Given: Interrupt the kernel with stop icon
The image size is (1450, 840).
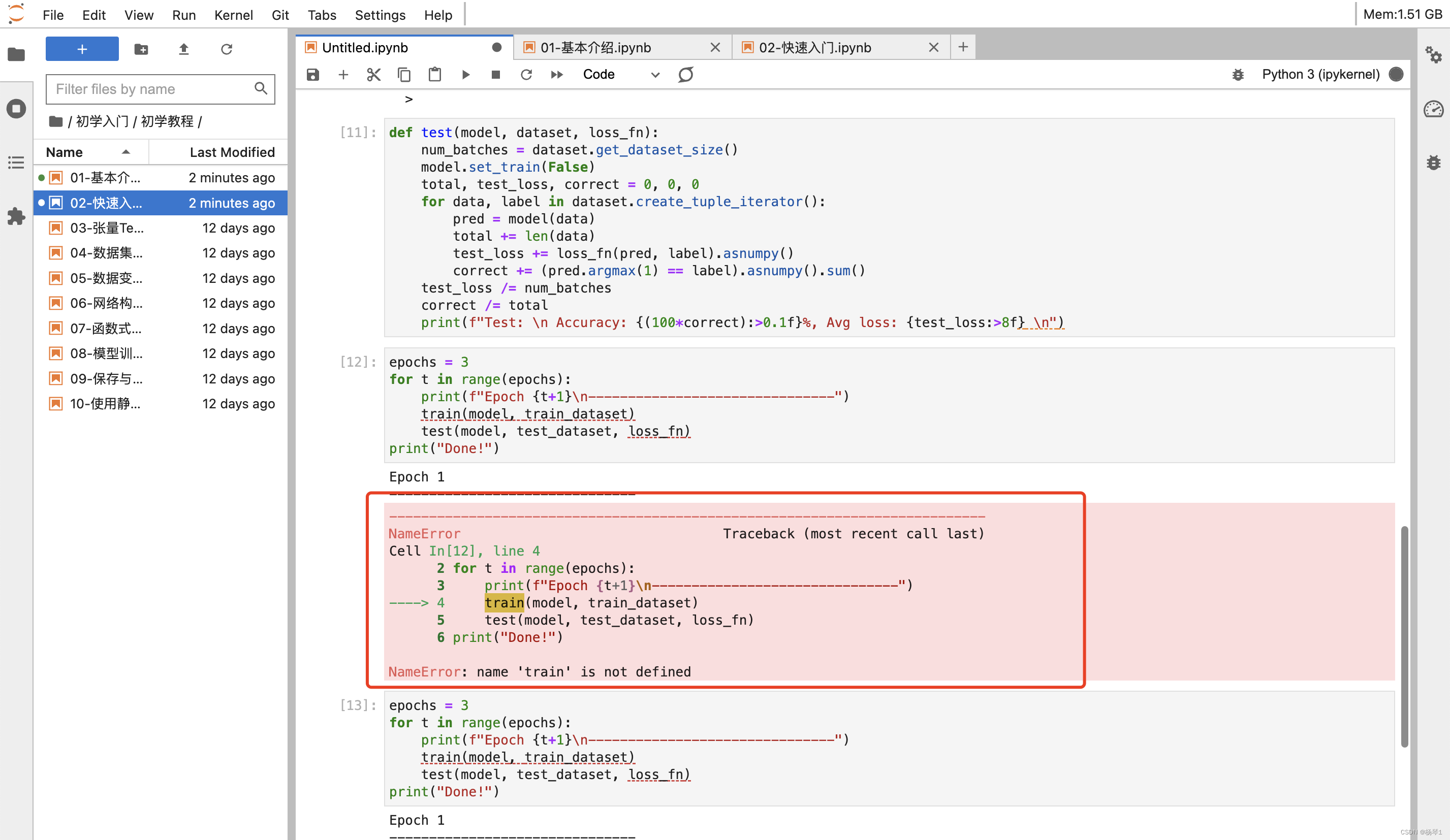Looking at the screenshot, I should [x=495, y=75].
